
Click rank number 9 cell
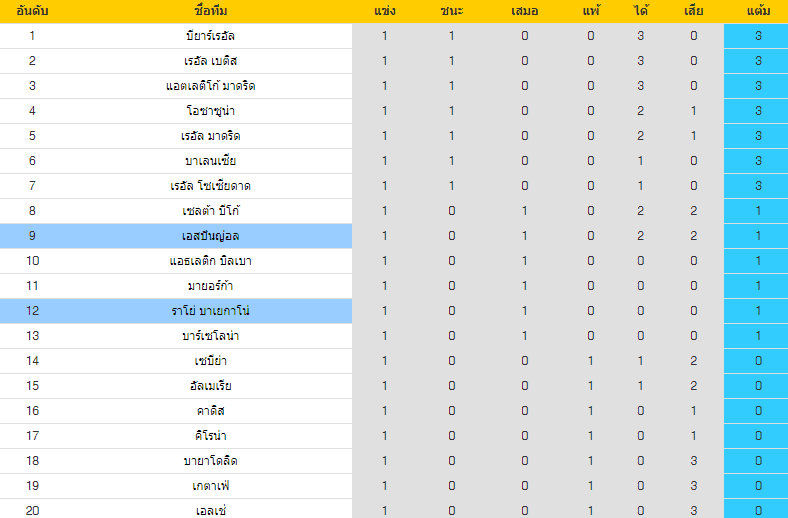32,236
